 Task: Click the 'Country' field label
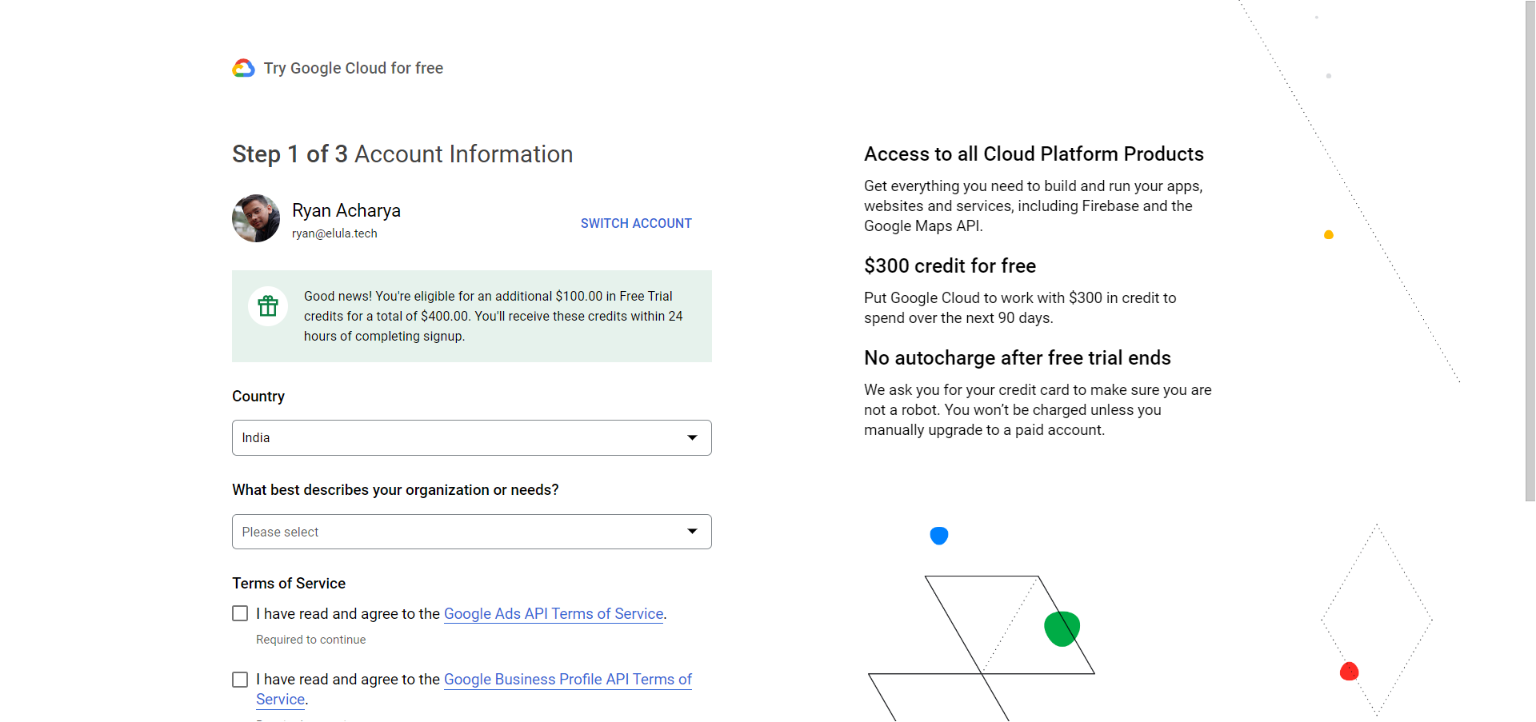(258, 396)
